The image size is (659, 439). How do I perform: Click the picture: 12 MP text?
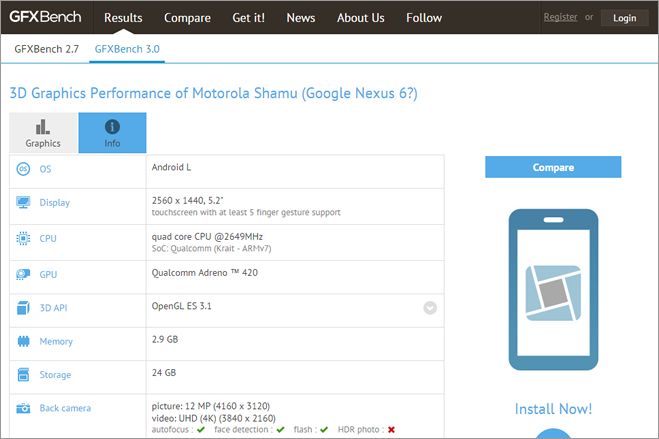[x=211, y=406]
